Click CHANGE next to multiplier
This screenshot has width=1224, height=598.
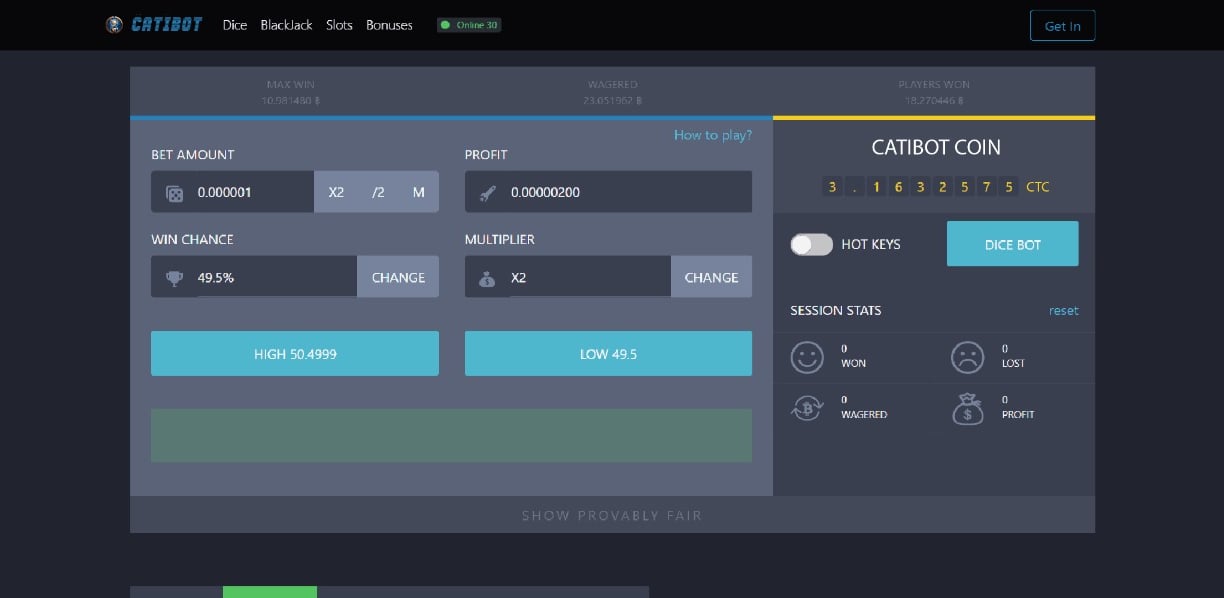click(711, 277)
